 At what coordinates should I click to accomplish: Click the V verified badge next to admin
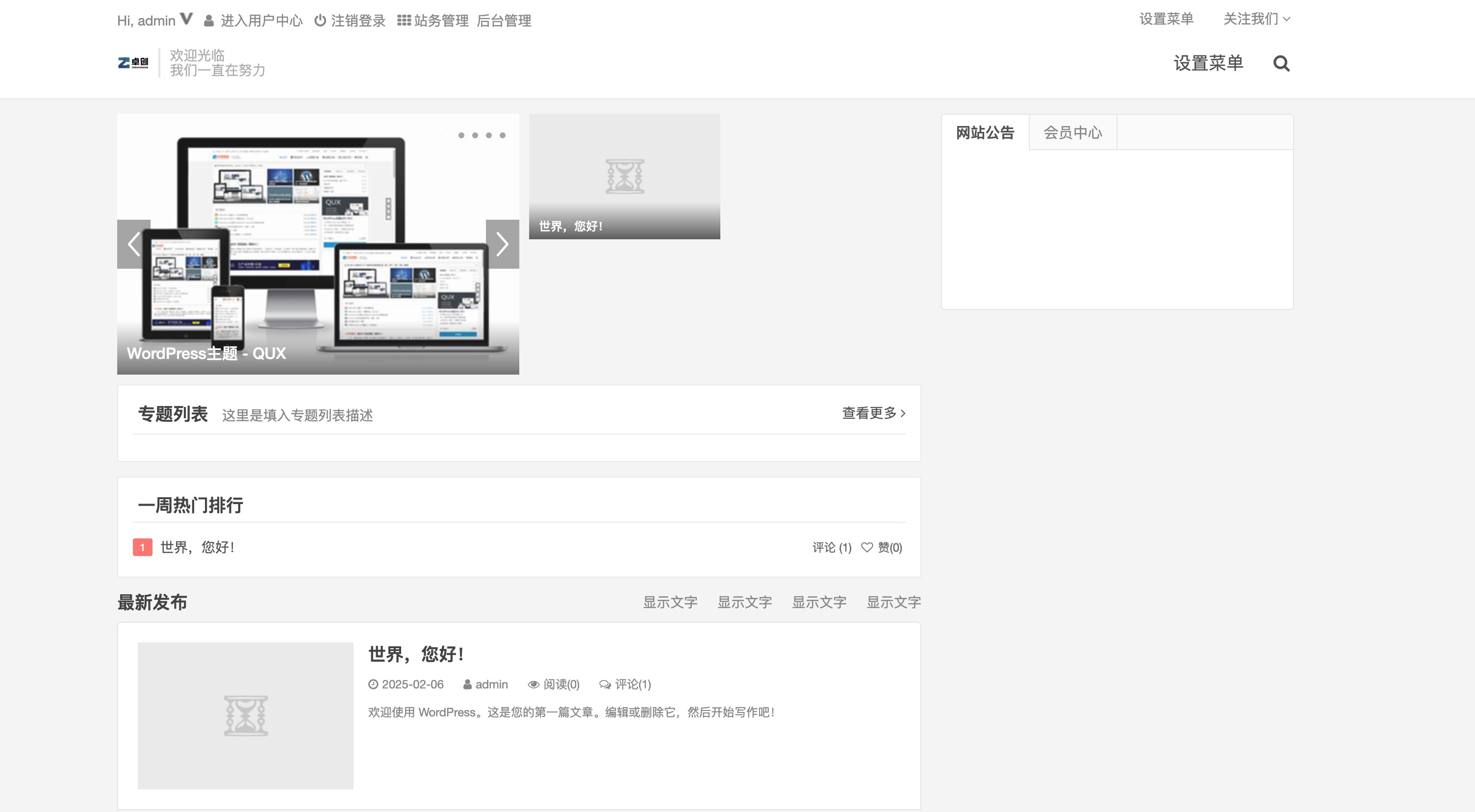pyautogui.click(x=186, y=19)
